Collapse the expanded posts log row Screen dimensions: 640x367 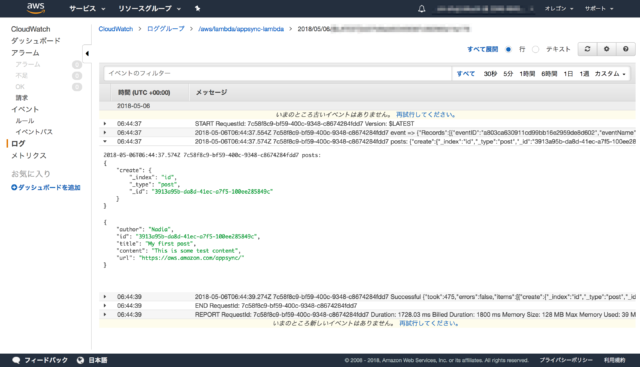point(105,142)
